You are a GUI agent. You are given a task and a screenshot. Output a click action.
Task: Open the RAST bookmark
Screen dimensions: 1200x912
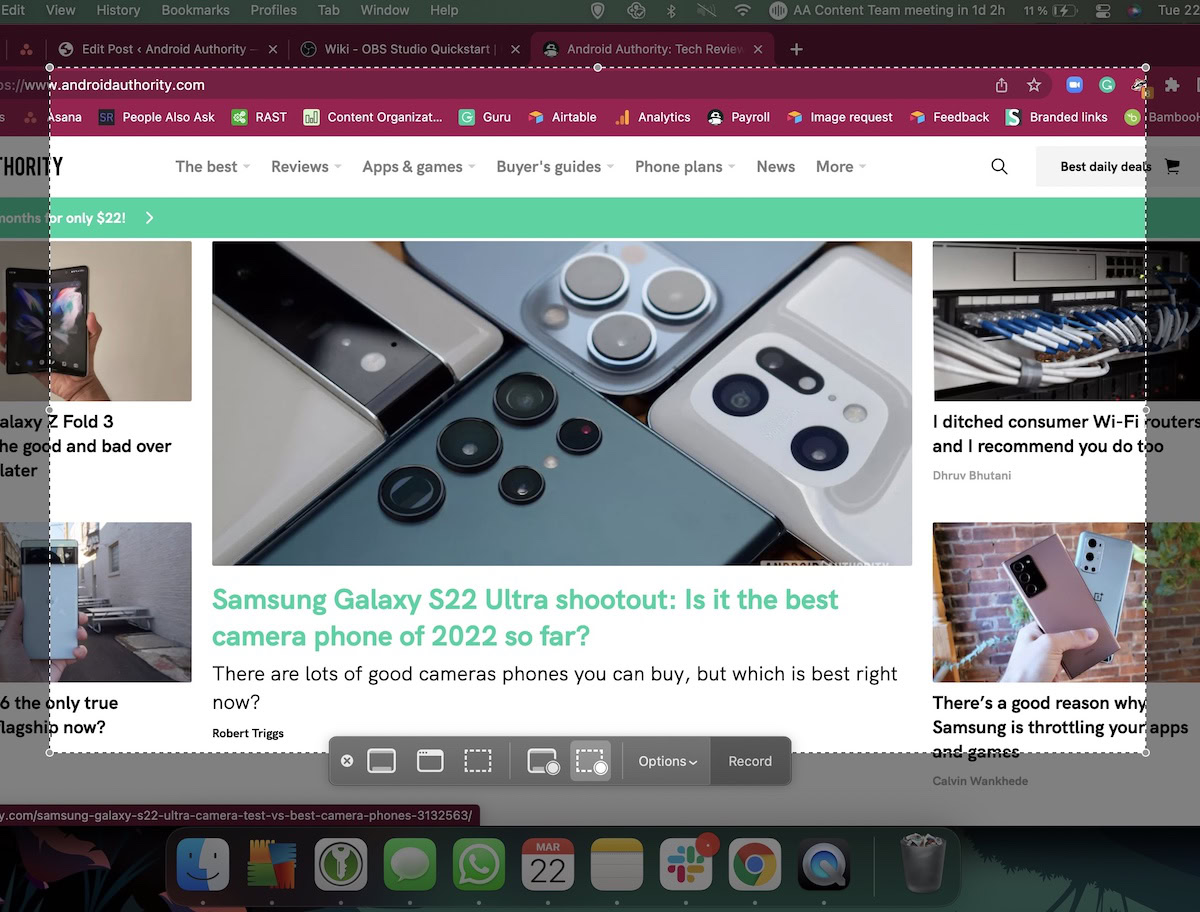pos(259,117)
